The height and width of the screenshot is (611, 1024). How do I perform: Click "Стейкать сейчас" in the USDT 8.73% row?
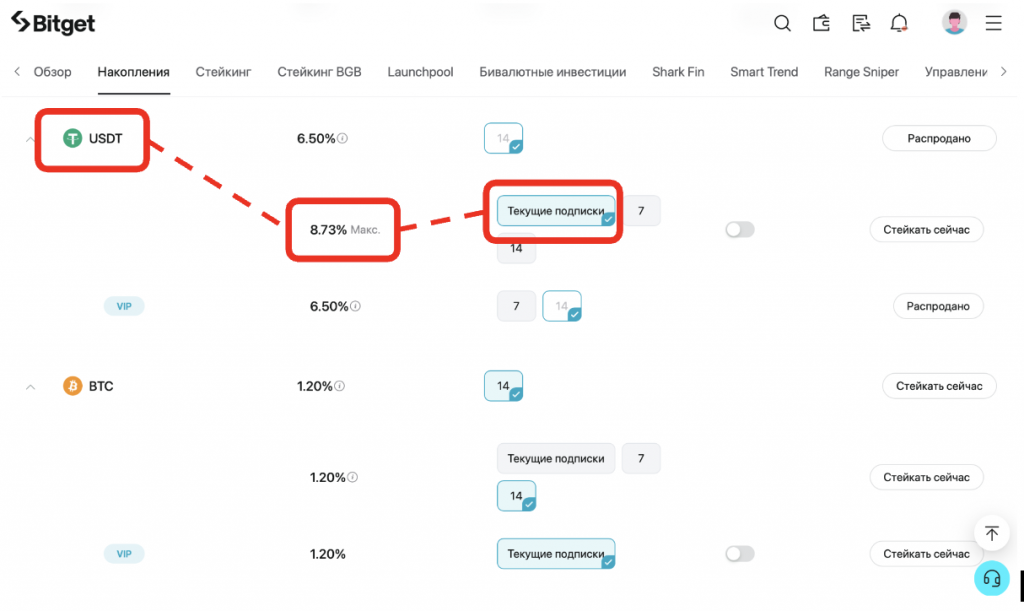926,230
